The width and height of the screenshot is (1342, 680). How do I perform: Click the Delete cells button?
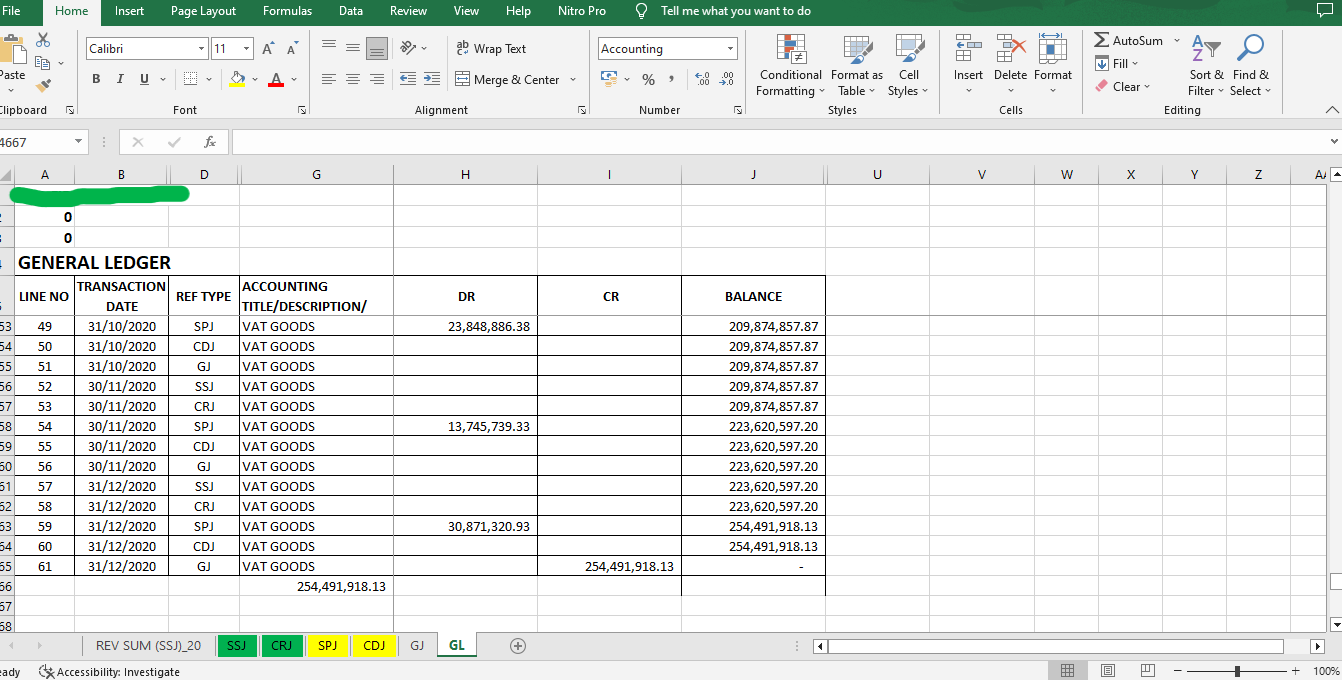coord(1010,66)
